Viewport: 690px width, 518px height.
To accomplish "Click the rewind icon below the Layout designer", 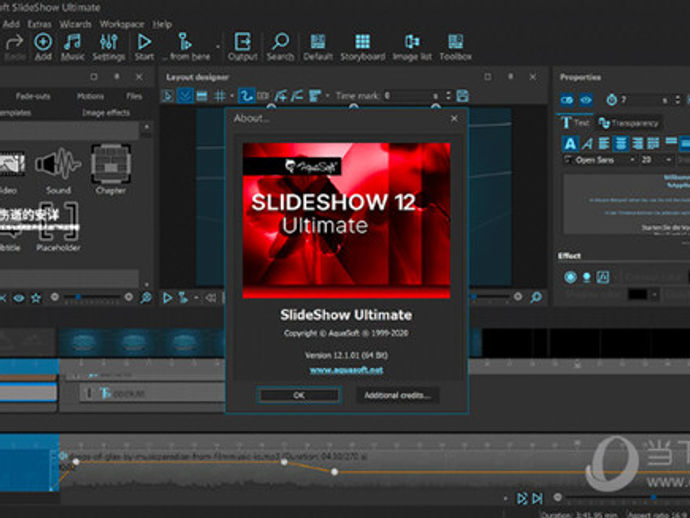I will click(211, 298).
